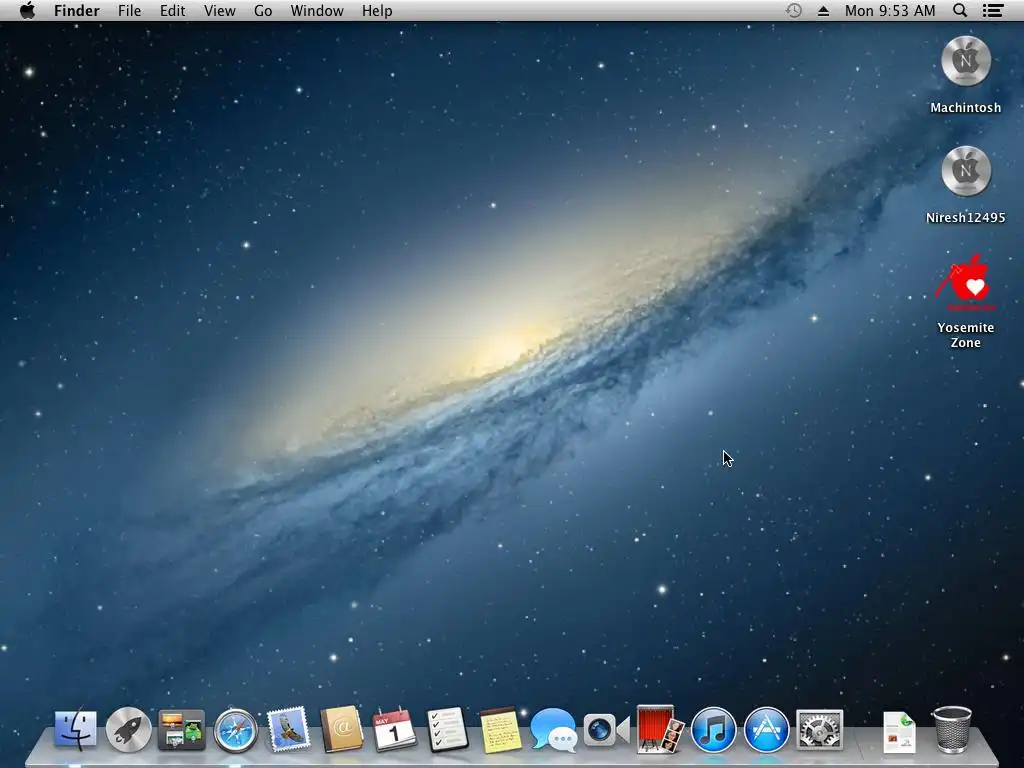
Task: Open Finder from the Dock
Action: [x=75, y=729]
